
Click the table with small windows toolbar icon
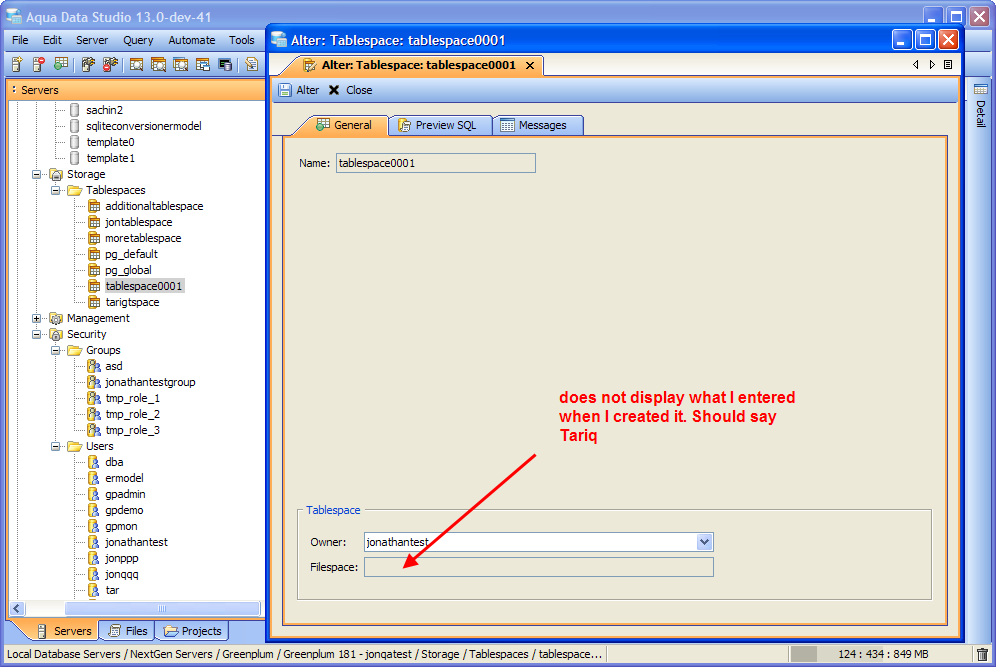[x=203, y=64]
